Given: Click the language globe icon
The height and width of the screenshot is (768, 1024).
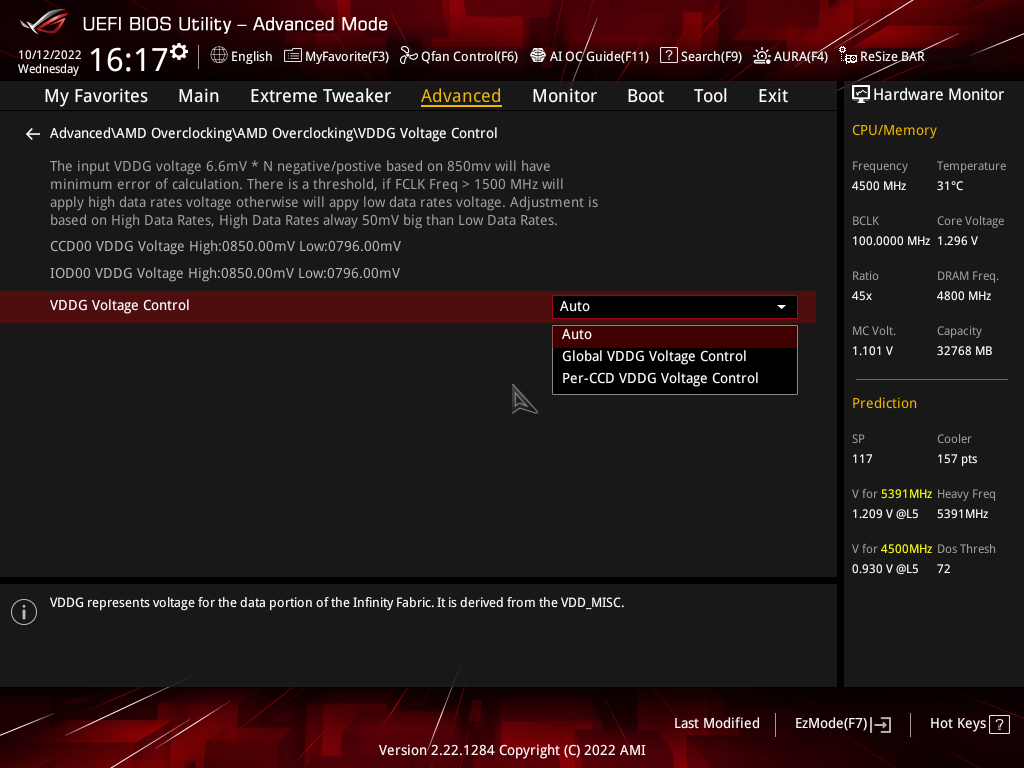Looking at the screenshot, I should point(219,56).
